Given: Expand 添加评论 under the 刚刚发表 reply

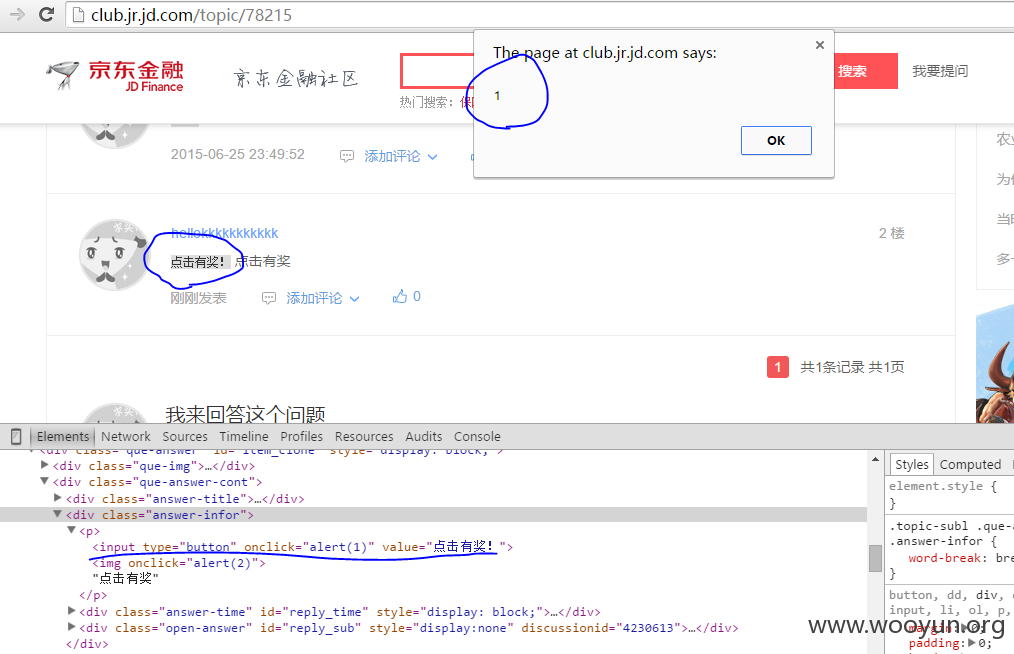Looking at the screenshot, I should coord(323,298).
